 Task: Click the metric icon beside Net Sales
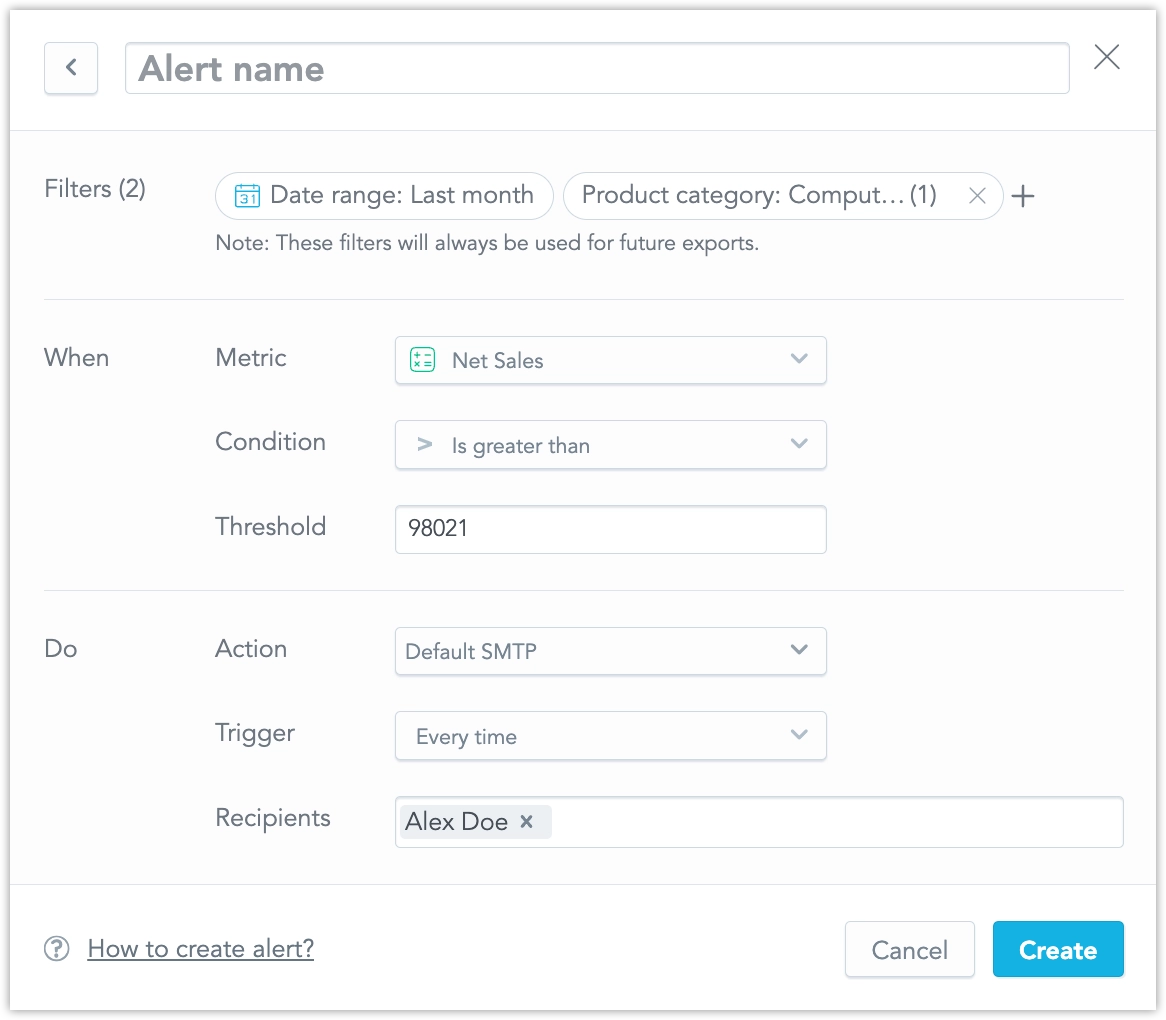click(421, 360)
